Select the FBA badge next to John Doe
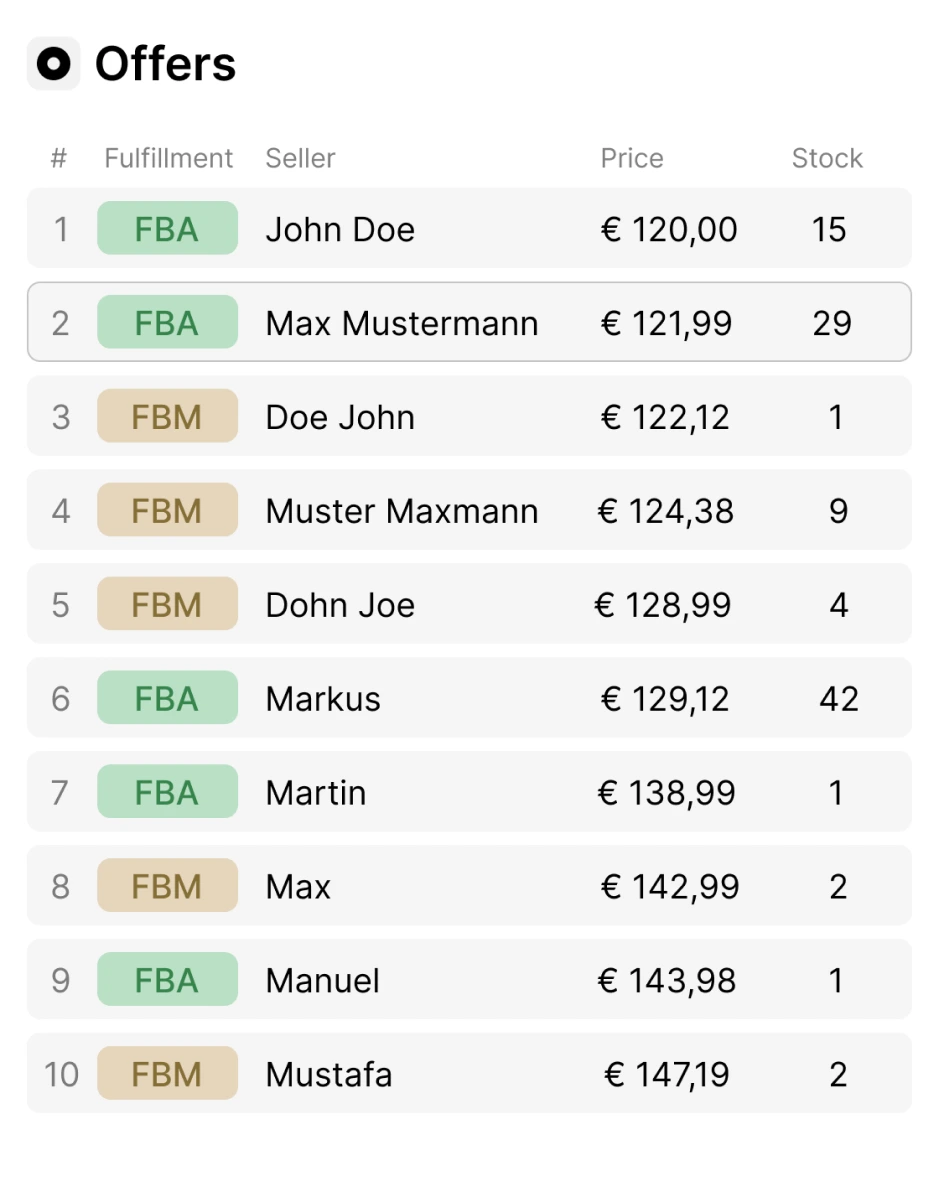Viewport: 939px width, 1180px height. click(166, 229)
